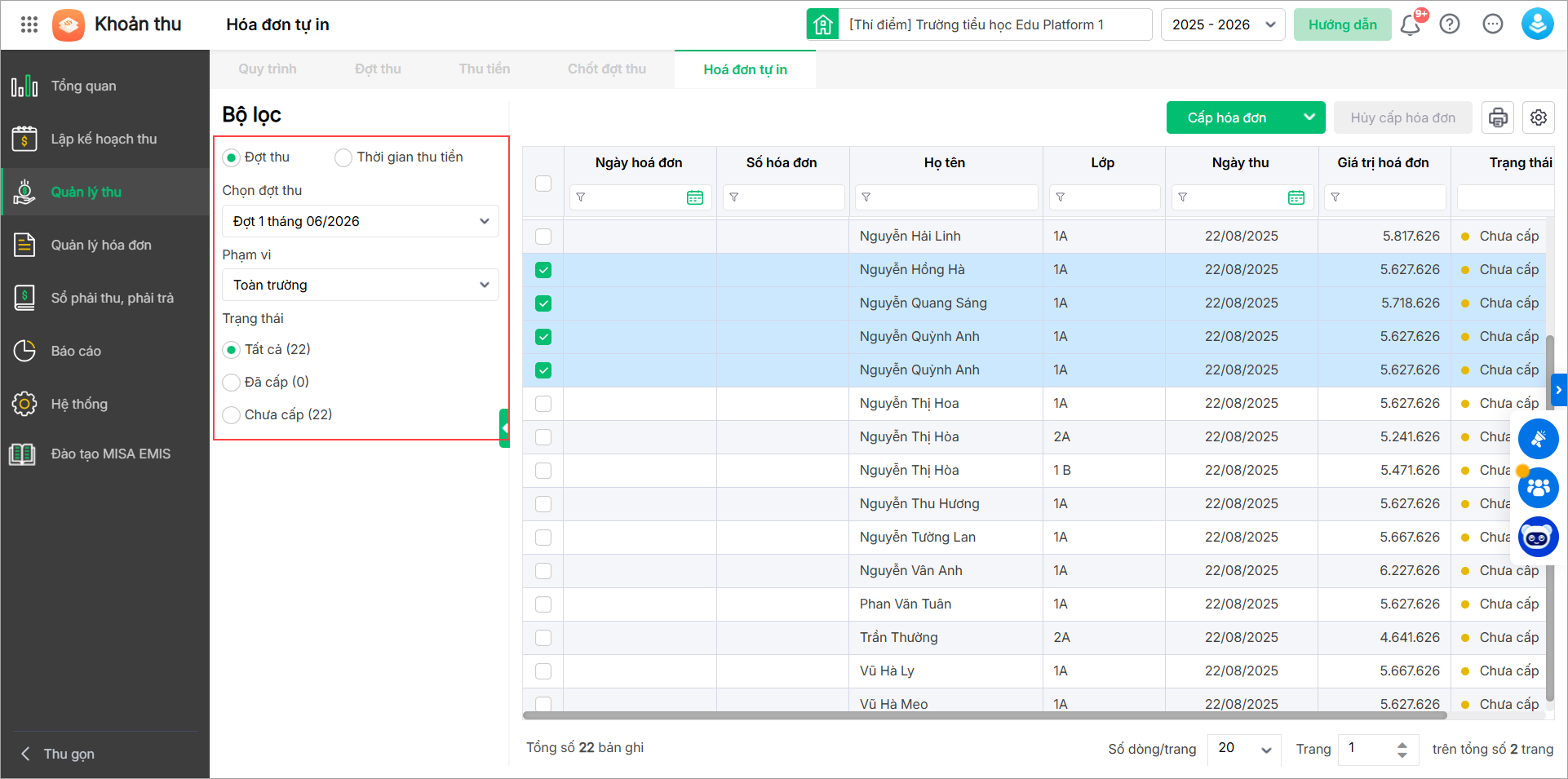Screen dimensions: 1568x779
Task: Open the notifications bell
Action: (x=1410, y=24)
